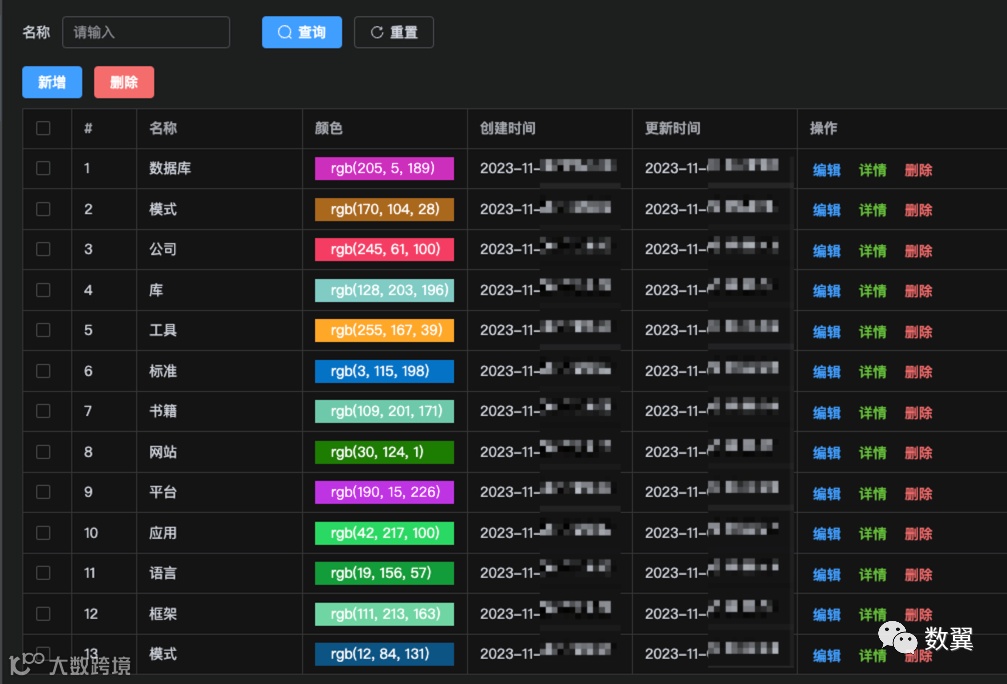The height and width of the screenshot is (684, 1007).
Task: Click color swatch rgb(245, 61, 100)
Action: [384, 249]
